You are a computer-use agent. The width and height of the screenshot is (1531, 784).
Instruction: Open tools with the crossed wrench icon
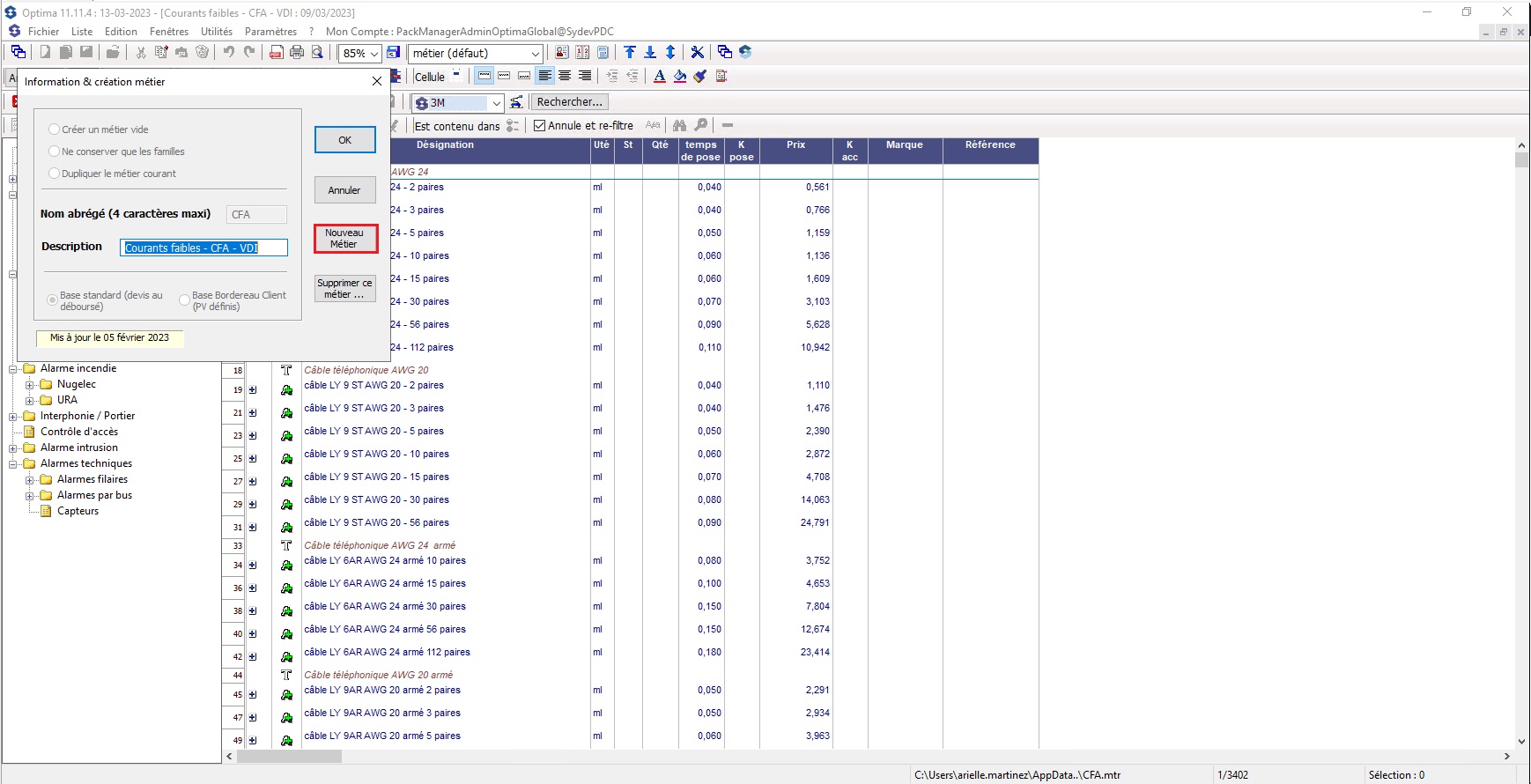coord(698,52)
